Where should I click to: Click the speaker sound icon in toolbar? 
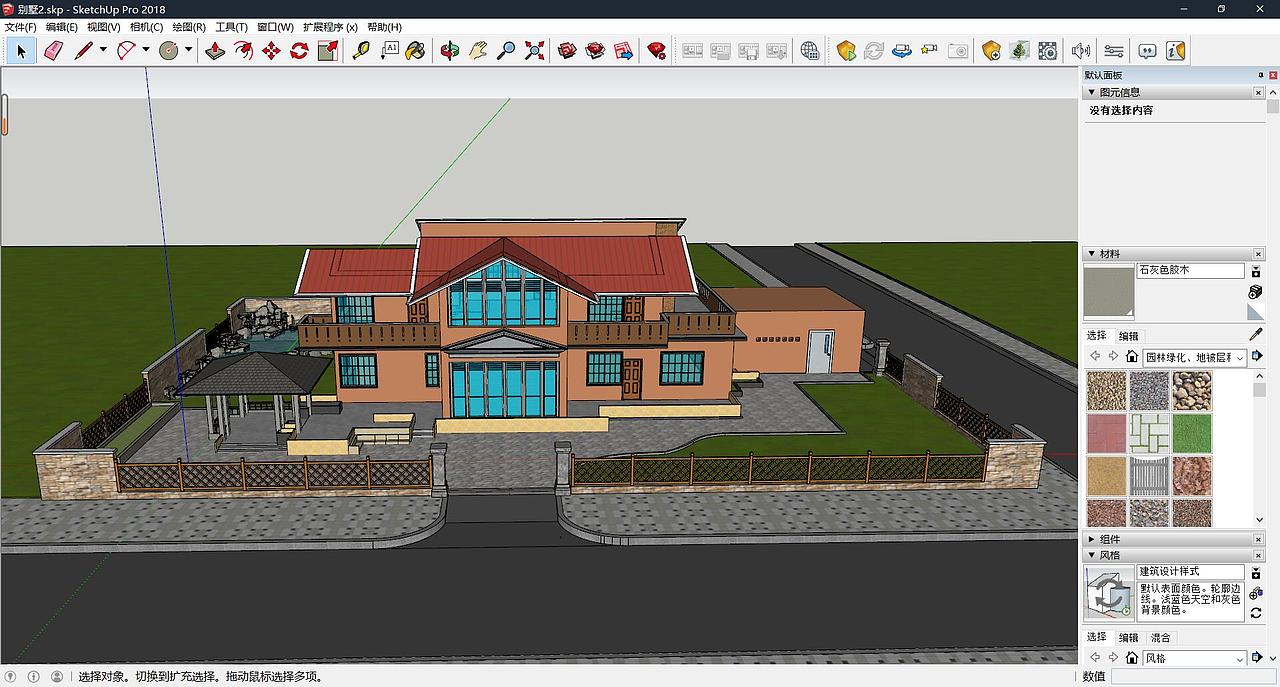pyautogui.click(x=1081, y=50)
